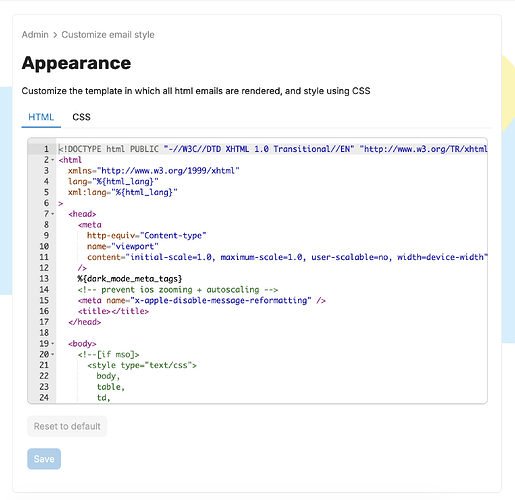
Task: Click the http-equiv="Content-type" attribute
Action: pos(147,236)
